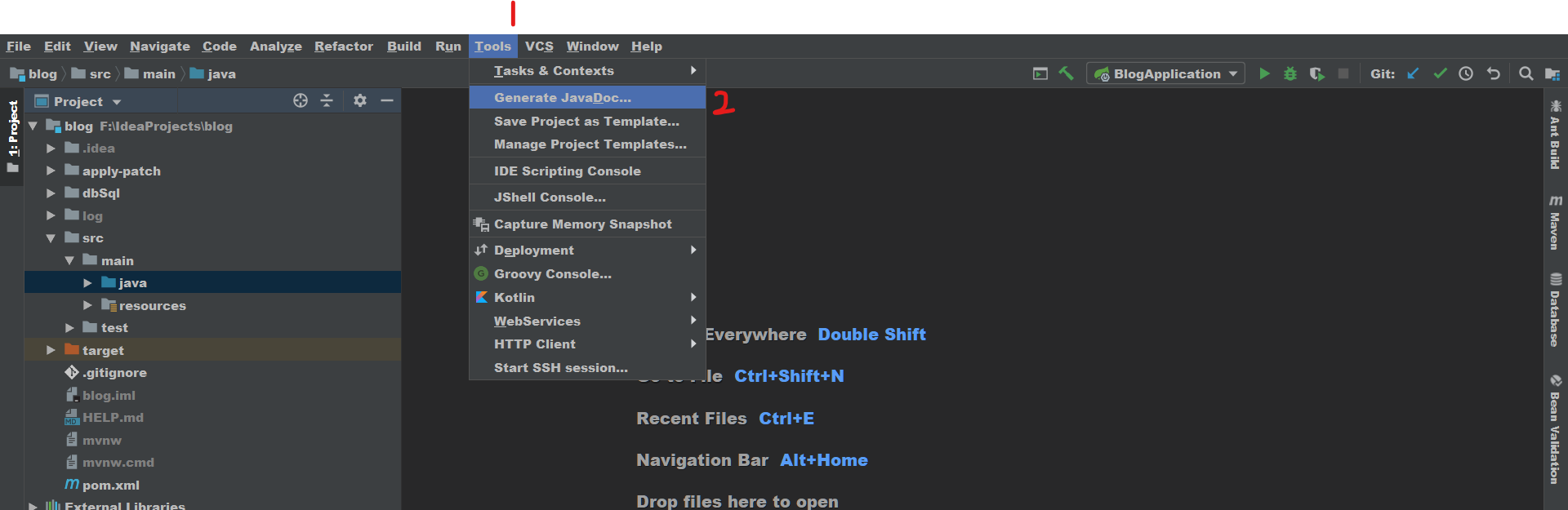Open the File menu
The height and width of the screenshot is (510, 1568).
18,47
